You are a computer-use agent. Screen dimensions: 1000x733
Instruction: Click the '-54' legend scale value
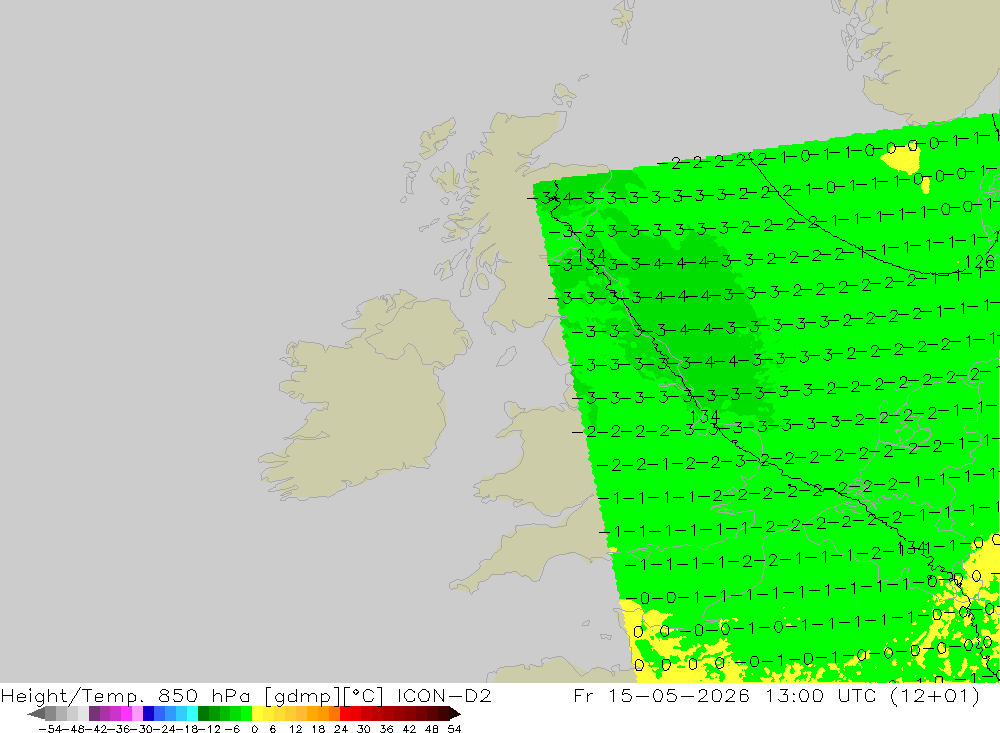[50, 729]
